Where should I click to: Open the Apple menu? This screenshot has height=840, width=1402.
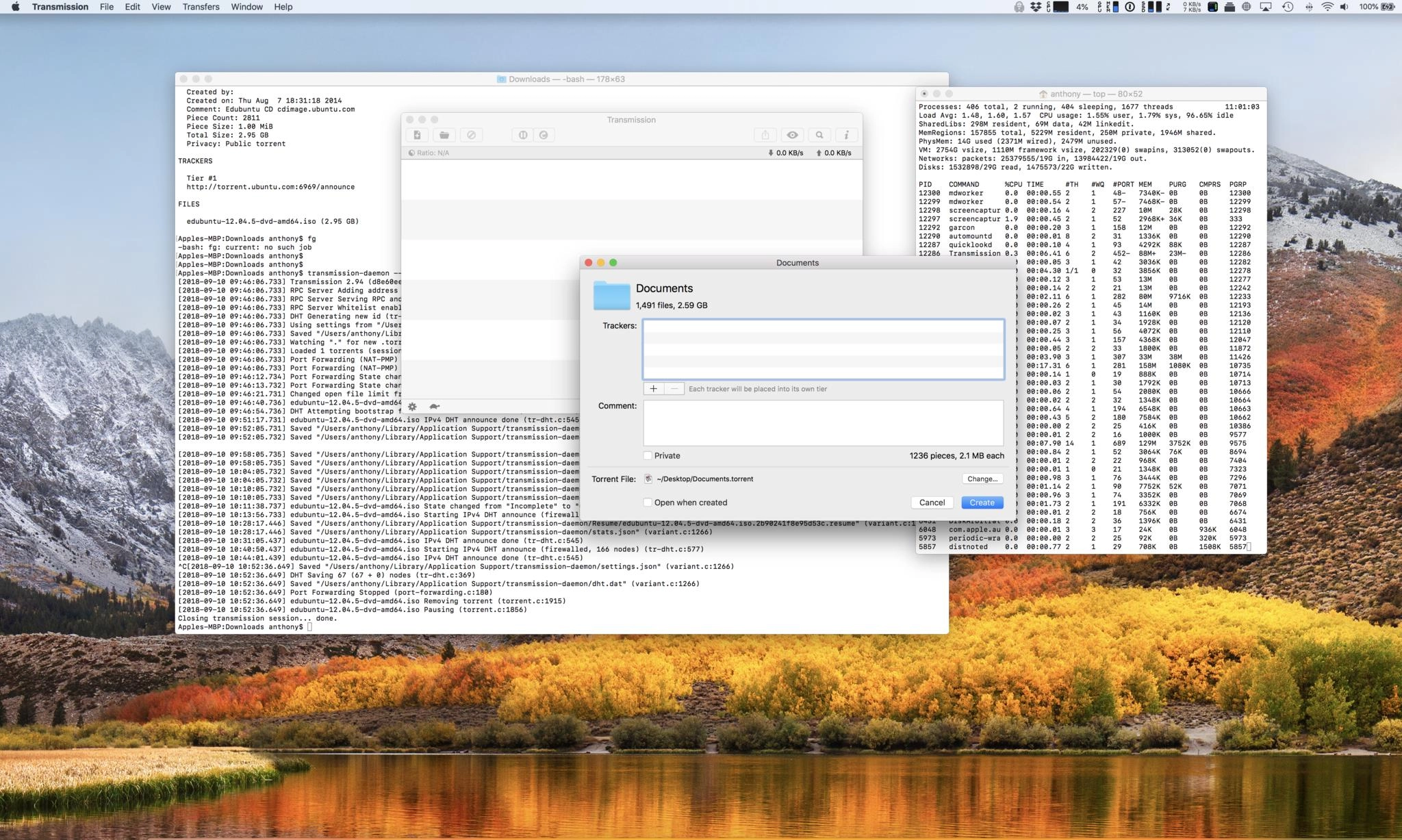[x=15, y=7]
